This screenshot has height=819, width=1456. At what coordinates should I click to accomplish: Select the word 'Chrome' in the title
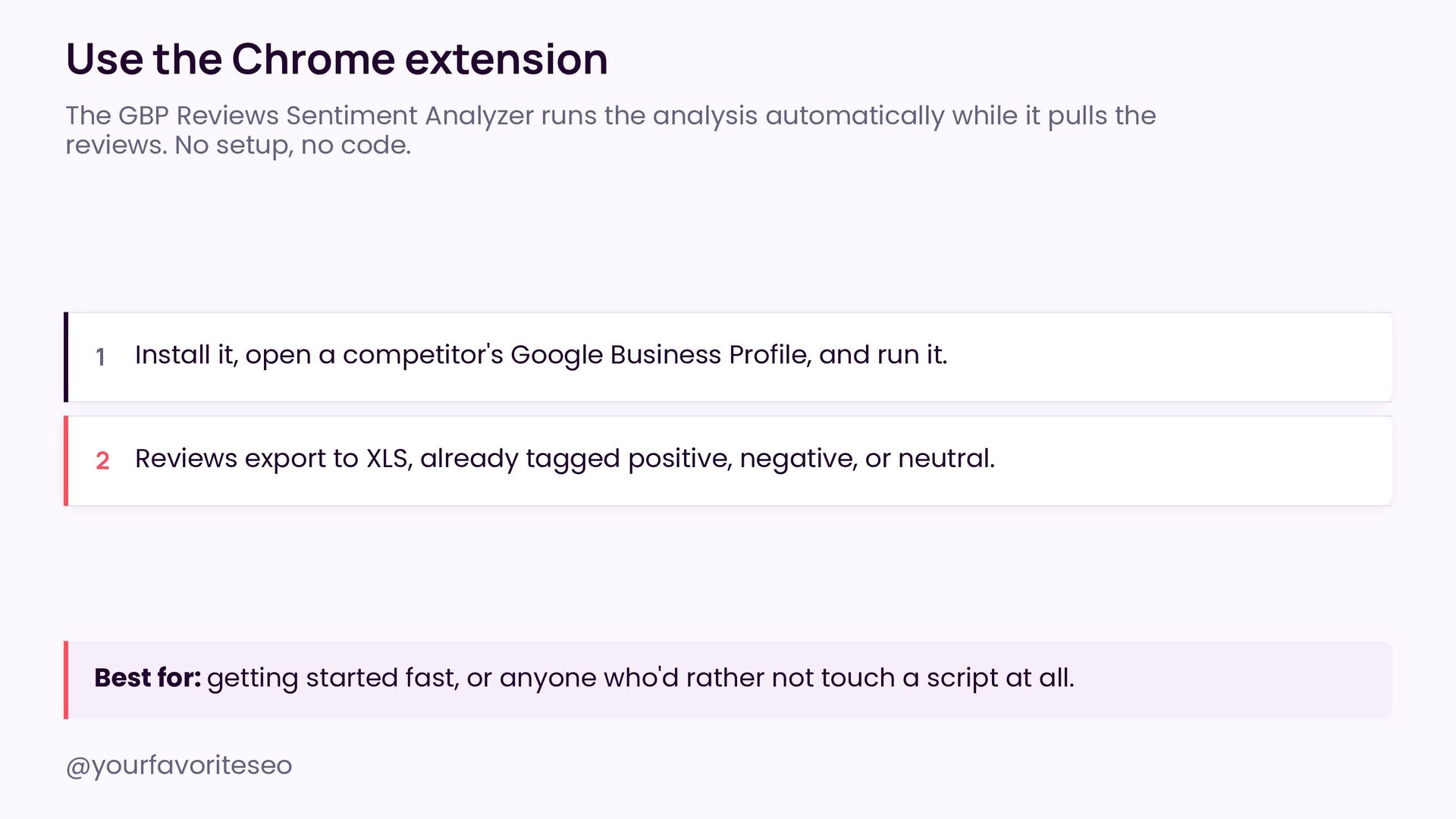pyautogui.click(x=313, y=59)
